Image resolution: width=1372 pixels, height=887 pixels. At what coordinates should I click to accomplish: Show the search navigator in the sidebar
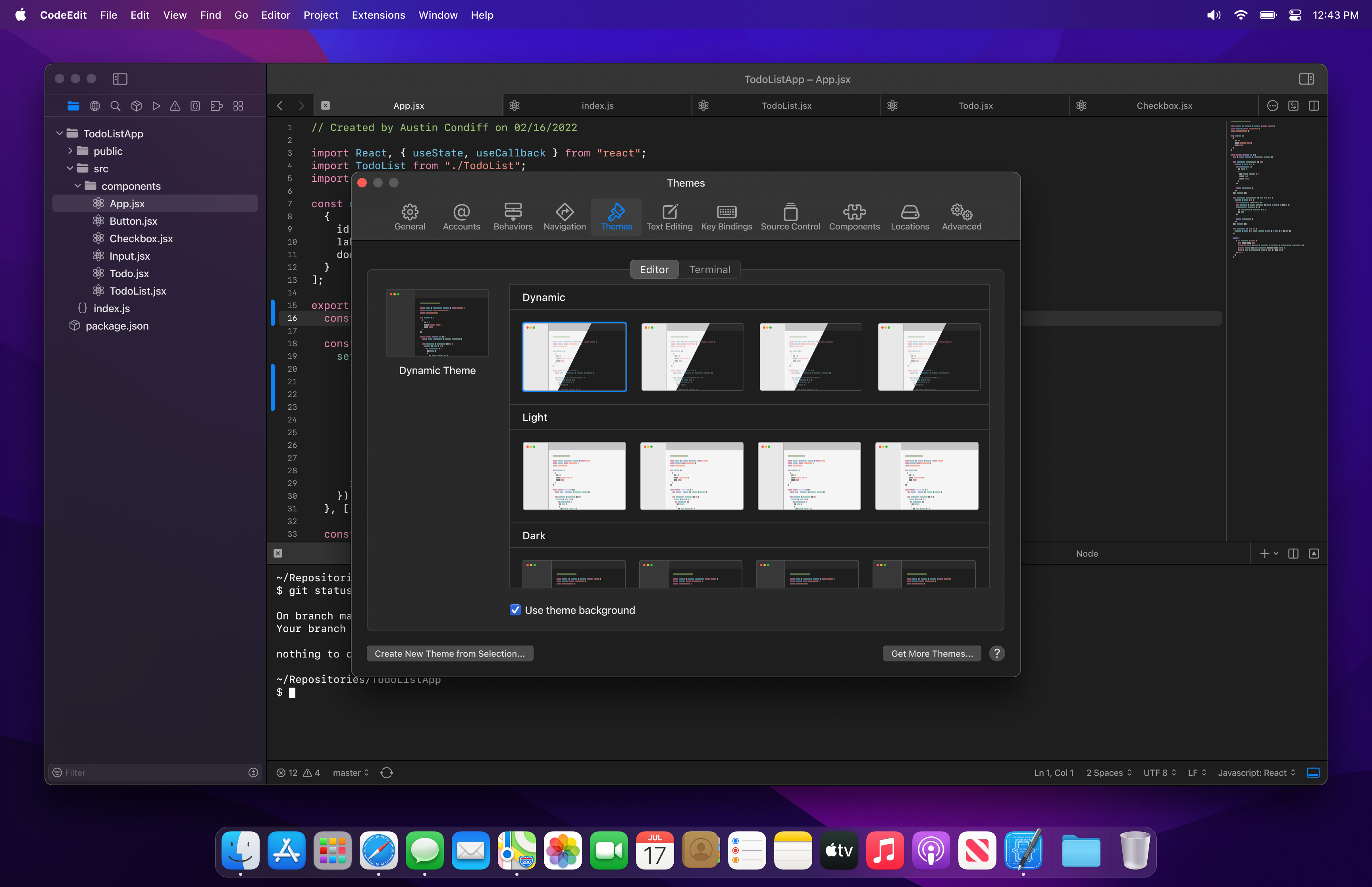(116, 106)
